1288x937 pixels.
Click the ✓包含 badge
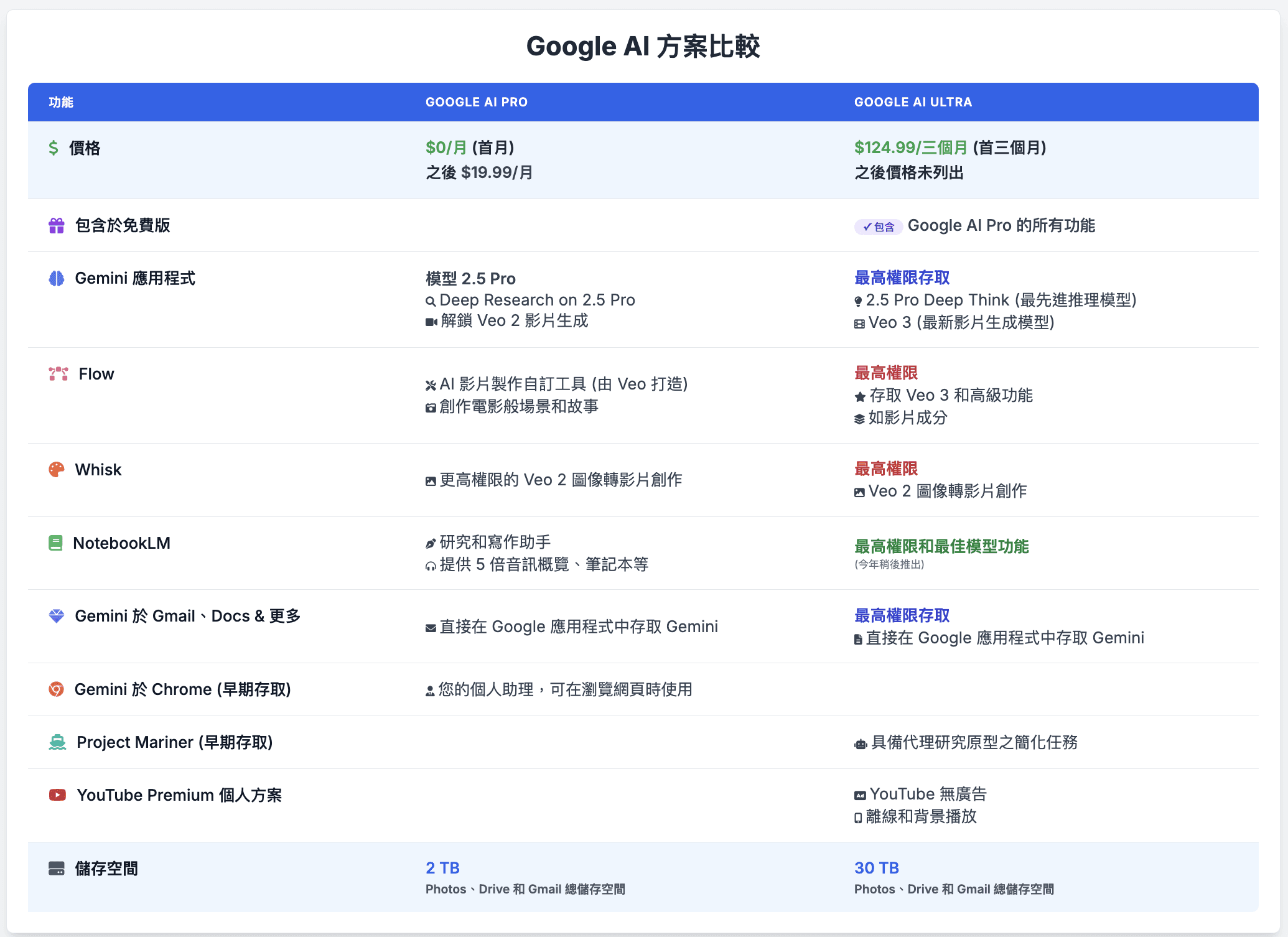pos(879,227)
